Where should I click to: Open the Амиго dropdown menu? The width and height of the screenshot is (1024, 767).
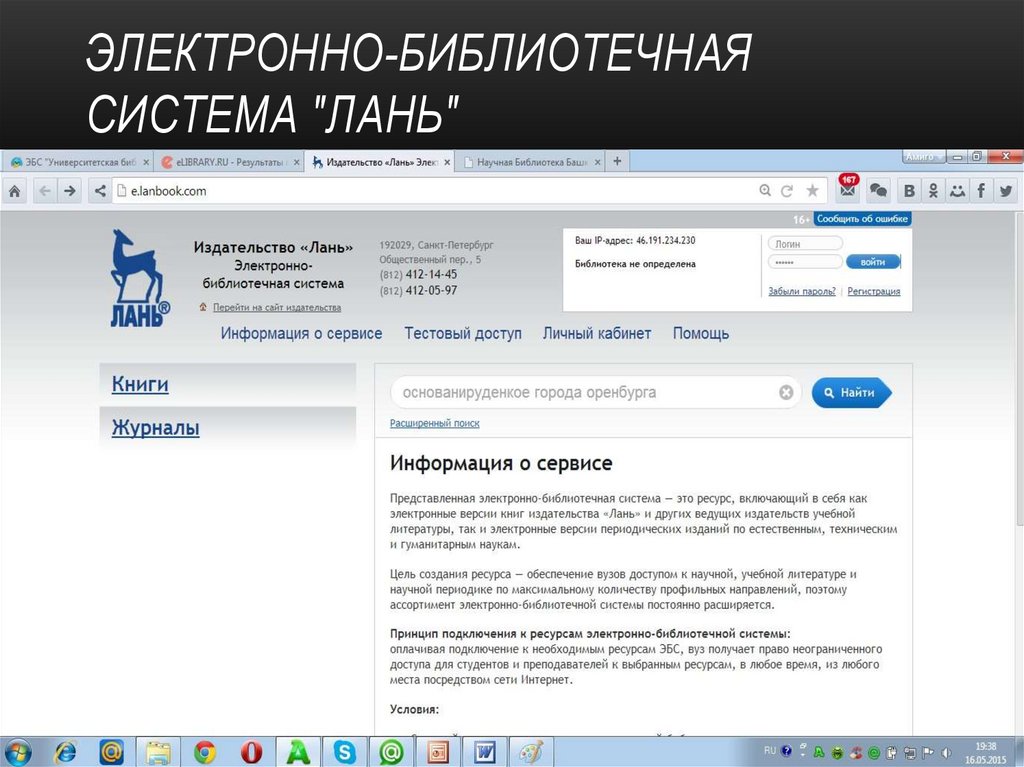923,157
